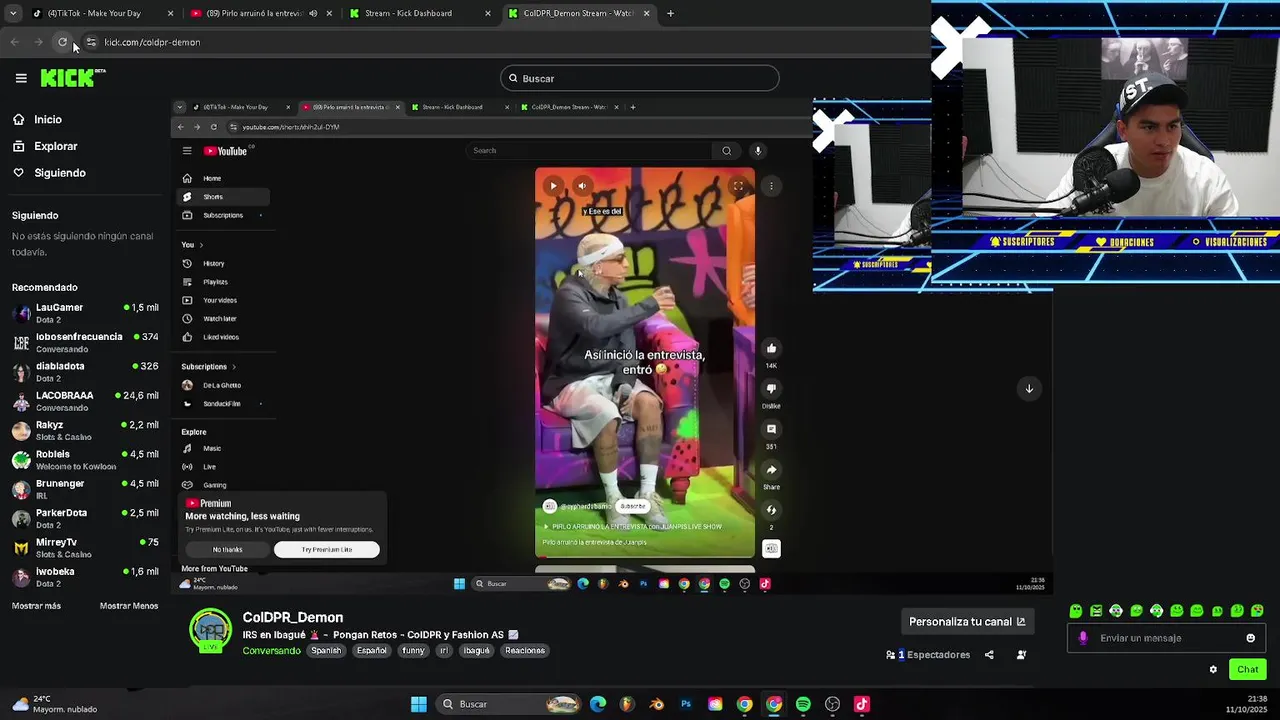Screen dimensions: 1280x720
Task: Click the Buscar search field on Kick
Action: pyautogui.click(x=639, y=78)
